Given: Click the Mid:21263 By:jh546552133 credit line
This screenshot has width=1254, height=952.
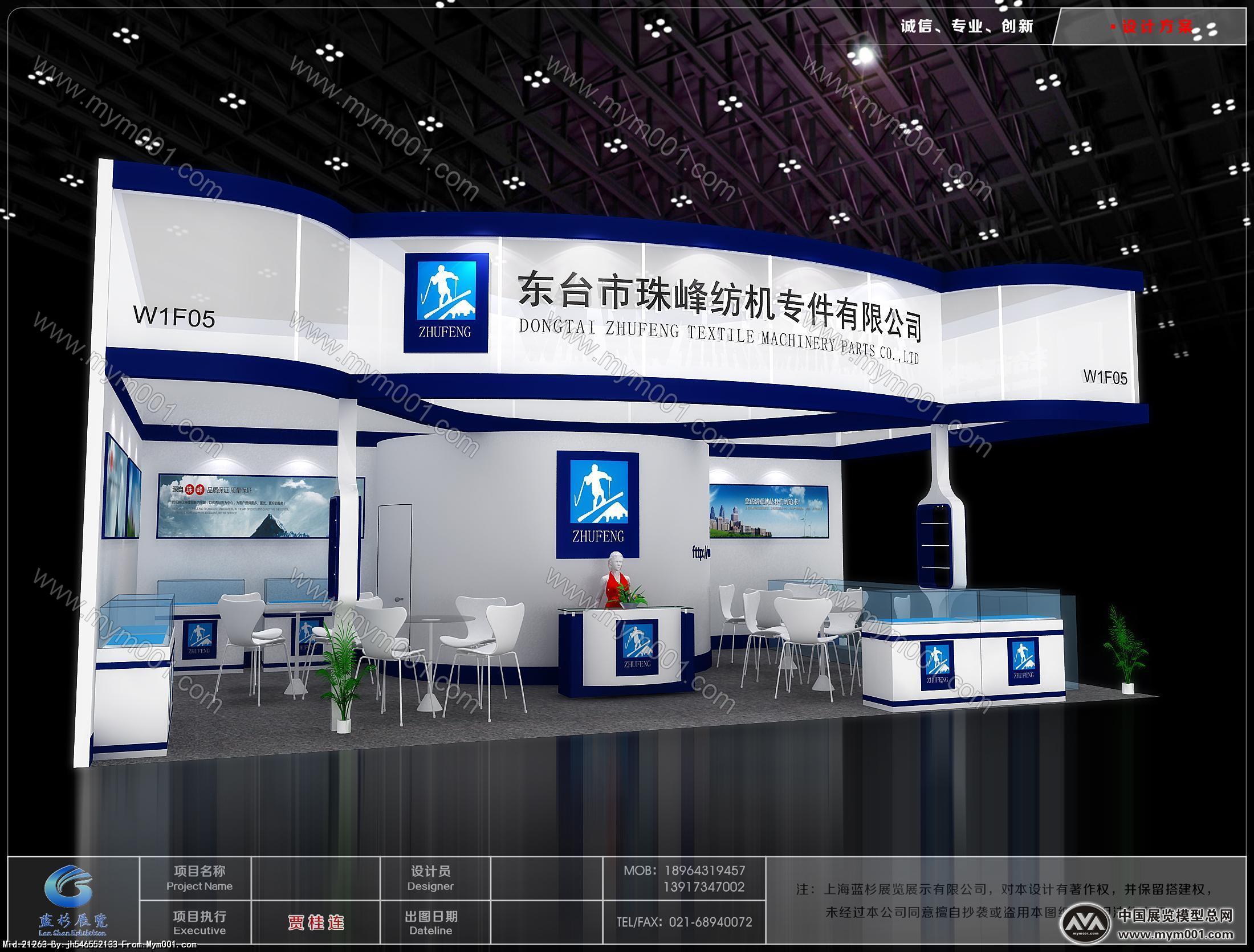Looking at the screenshot, I should (x=99, y=945).
